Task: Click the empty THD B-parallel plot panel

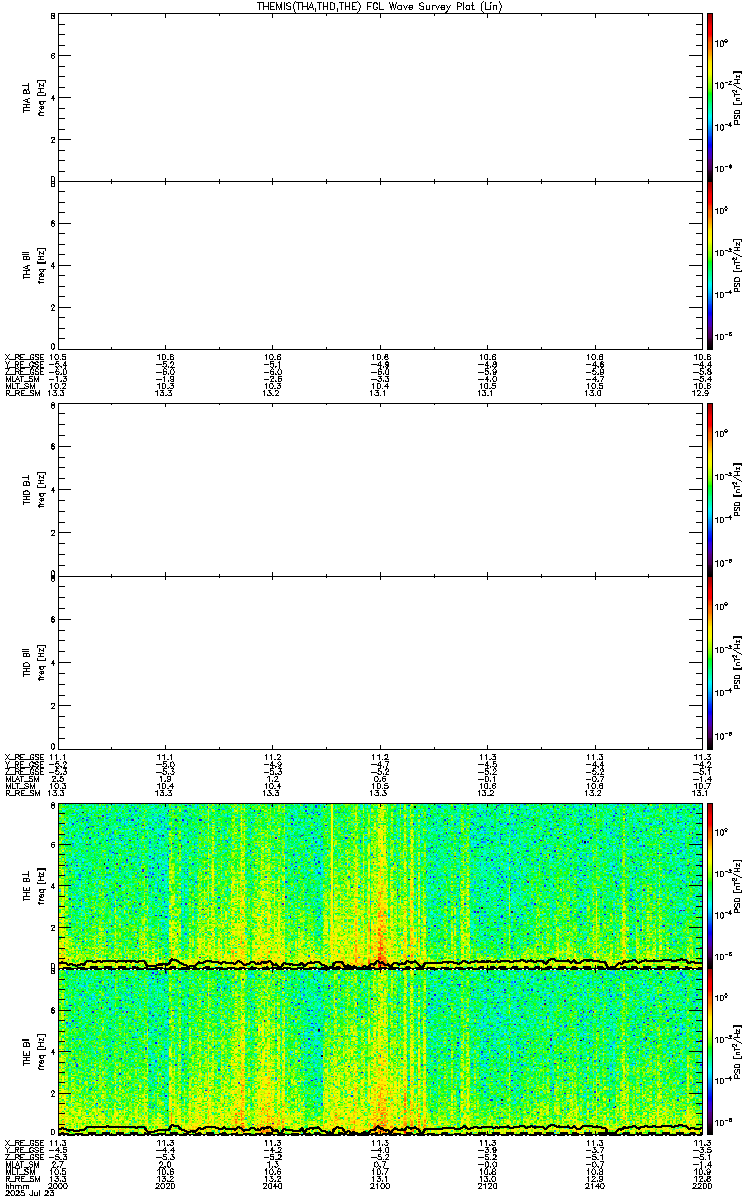Action: [x=381, y=662]
